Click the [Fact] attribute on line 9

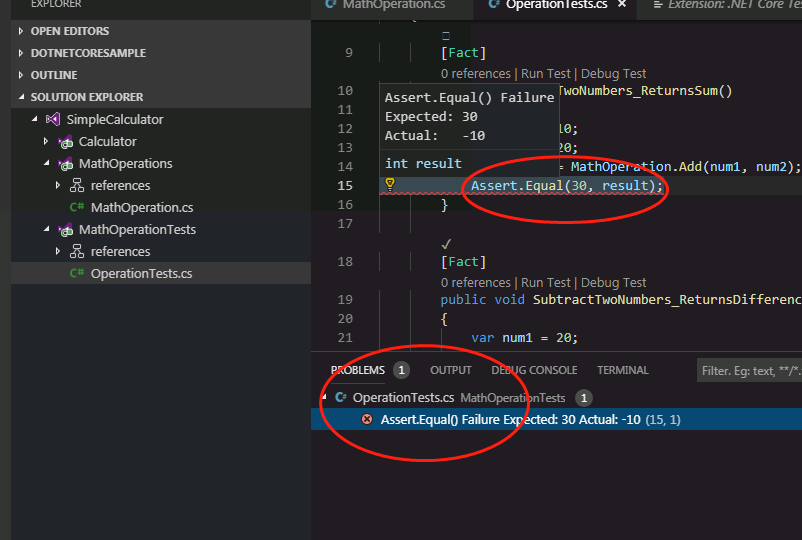[x=463, y=53]
